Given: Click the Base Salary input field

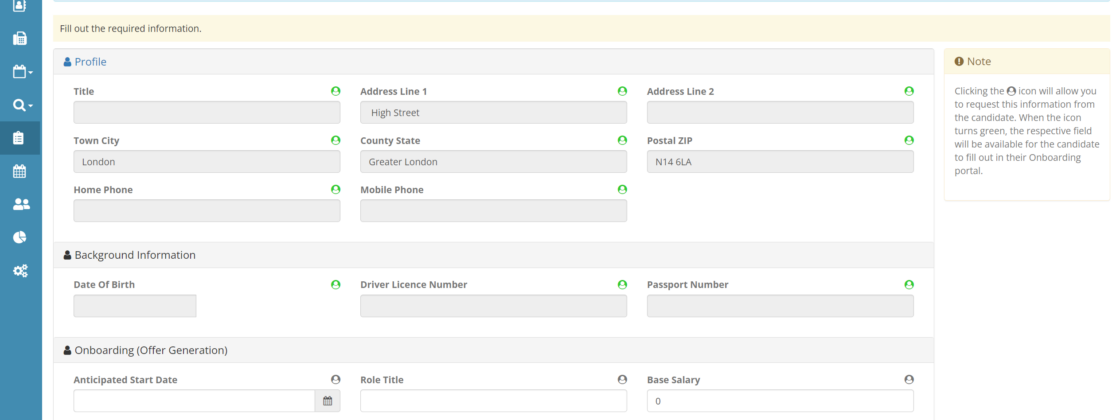Looking at the screenshot, I should pyautogui.click(x=780, y=401).
